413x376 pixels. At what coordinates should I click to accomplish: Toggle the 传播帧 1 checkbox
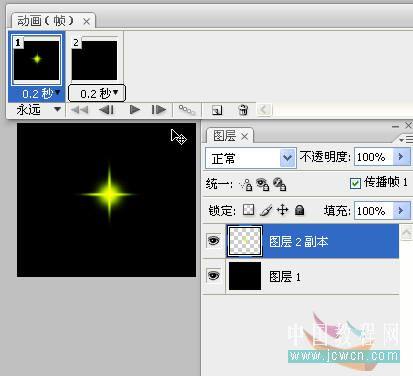tap(355, 183)
